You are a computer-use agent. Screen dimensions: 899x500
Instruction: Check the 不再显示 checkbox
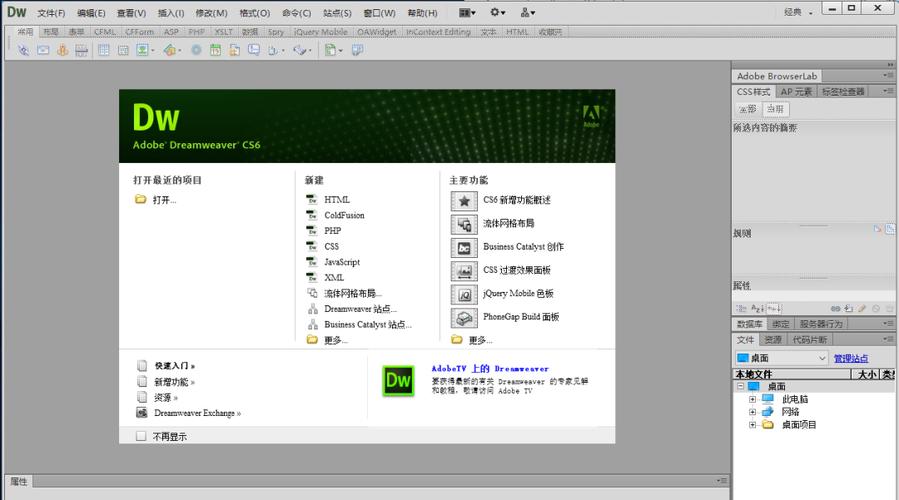pyautogui.click(x=141, y=436)
